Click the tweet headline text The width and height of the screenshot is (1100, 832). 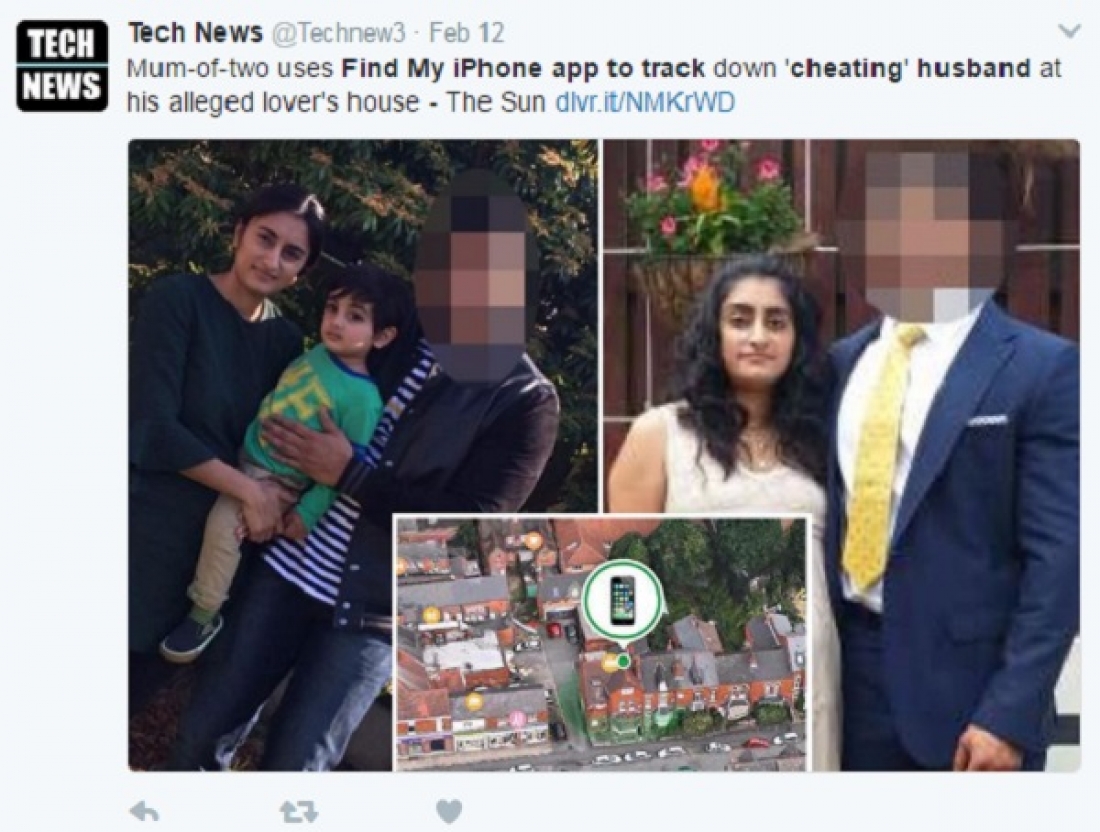point(593,86)
